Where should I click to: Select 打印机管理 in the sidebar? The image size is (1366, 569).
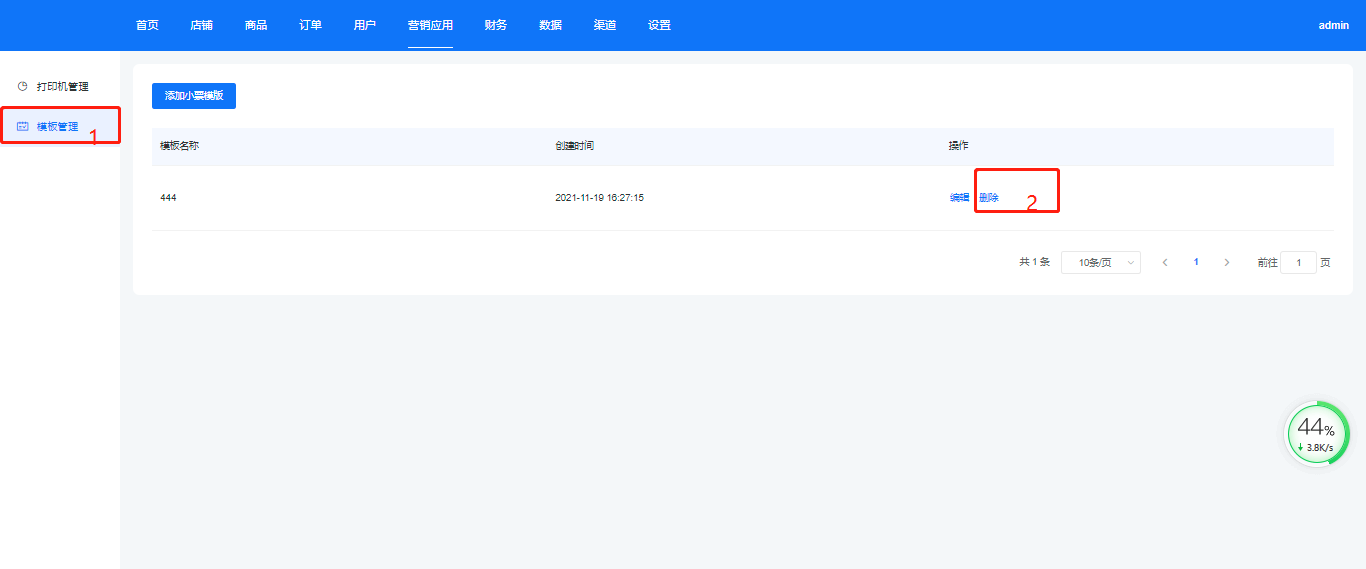pyautogui.click(x=62, y=87)
